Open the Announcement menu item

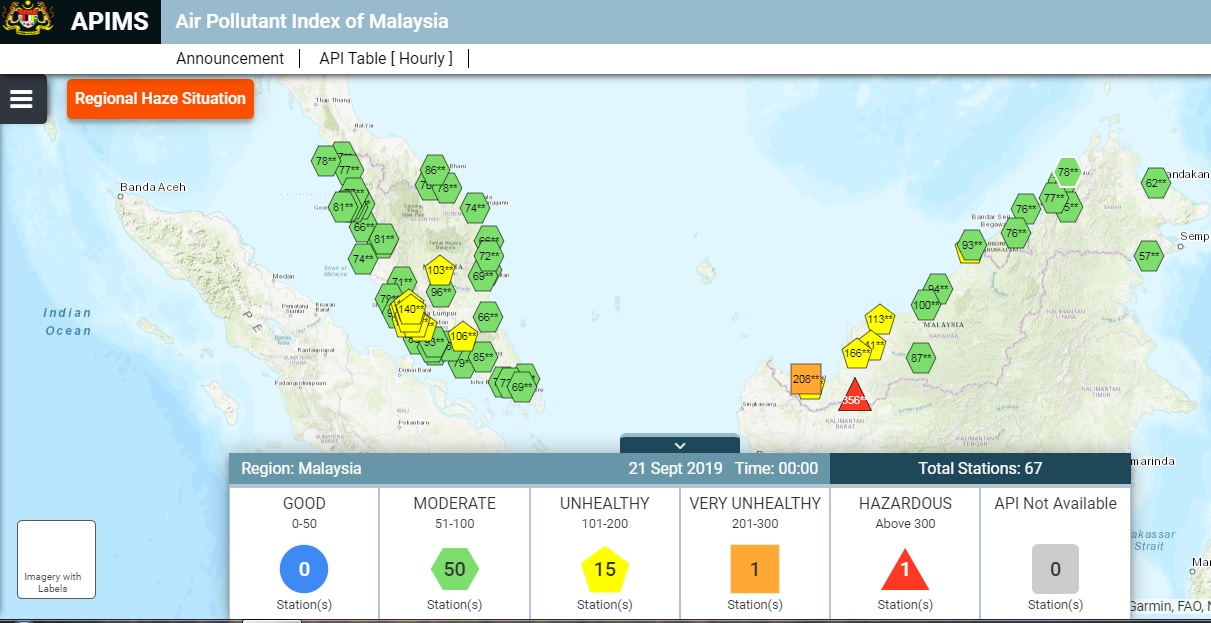pyautogui.click(x=230, y=58)
